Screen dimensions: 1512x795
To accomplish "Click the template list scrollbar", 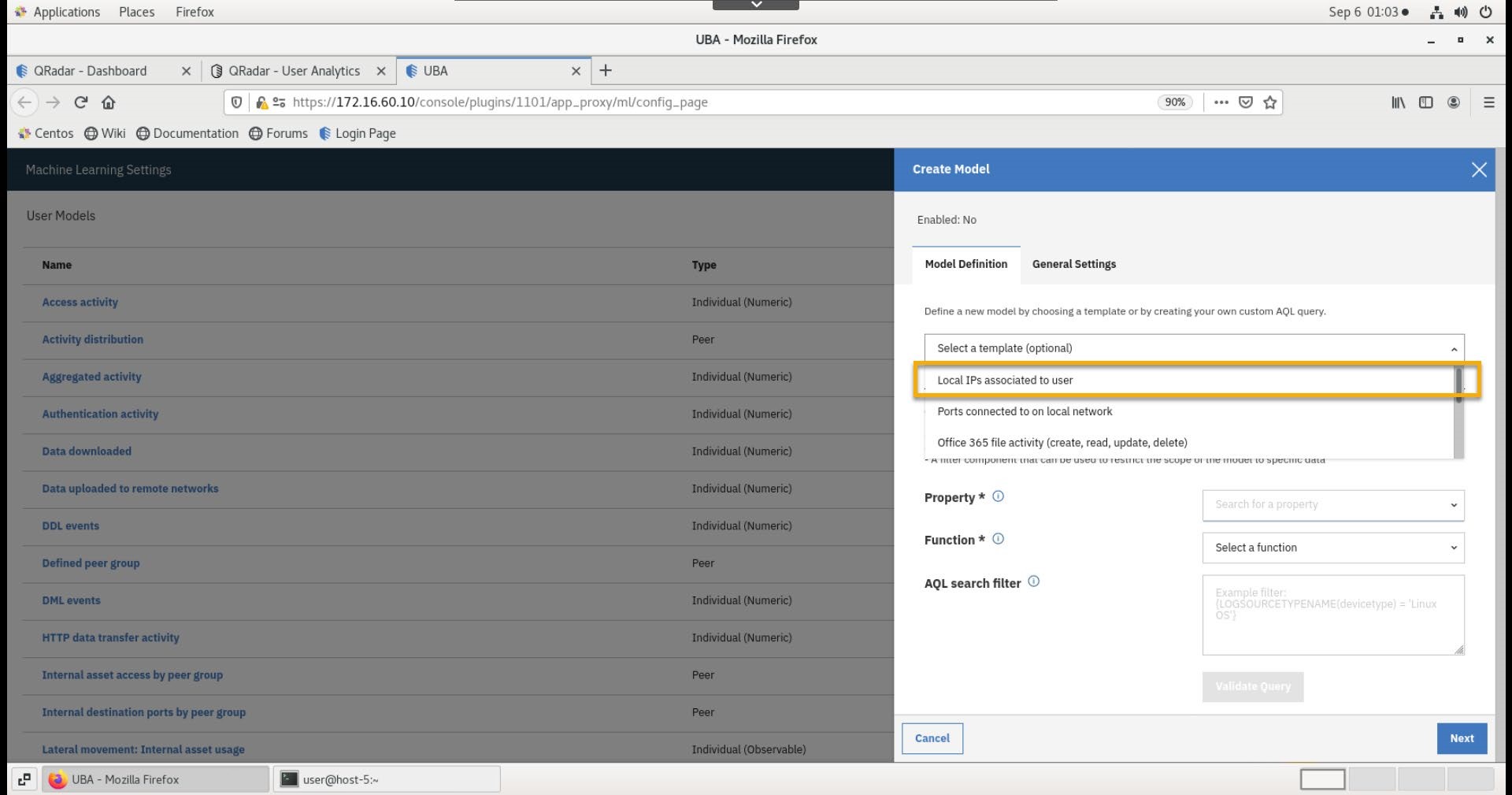I will coord(1458,385).
